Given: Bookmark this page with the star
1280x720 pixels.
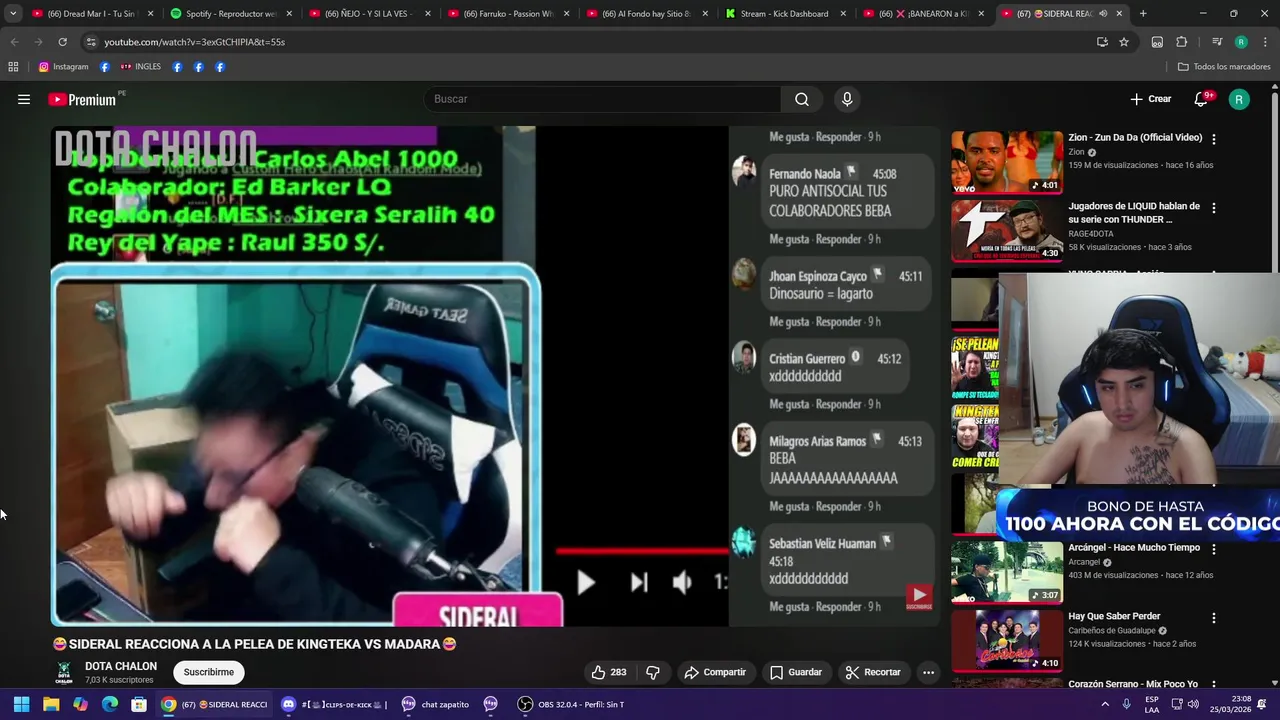Looking at the screenshot, I should pos(1124,42).
